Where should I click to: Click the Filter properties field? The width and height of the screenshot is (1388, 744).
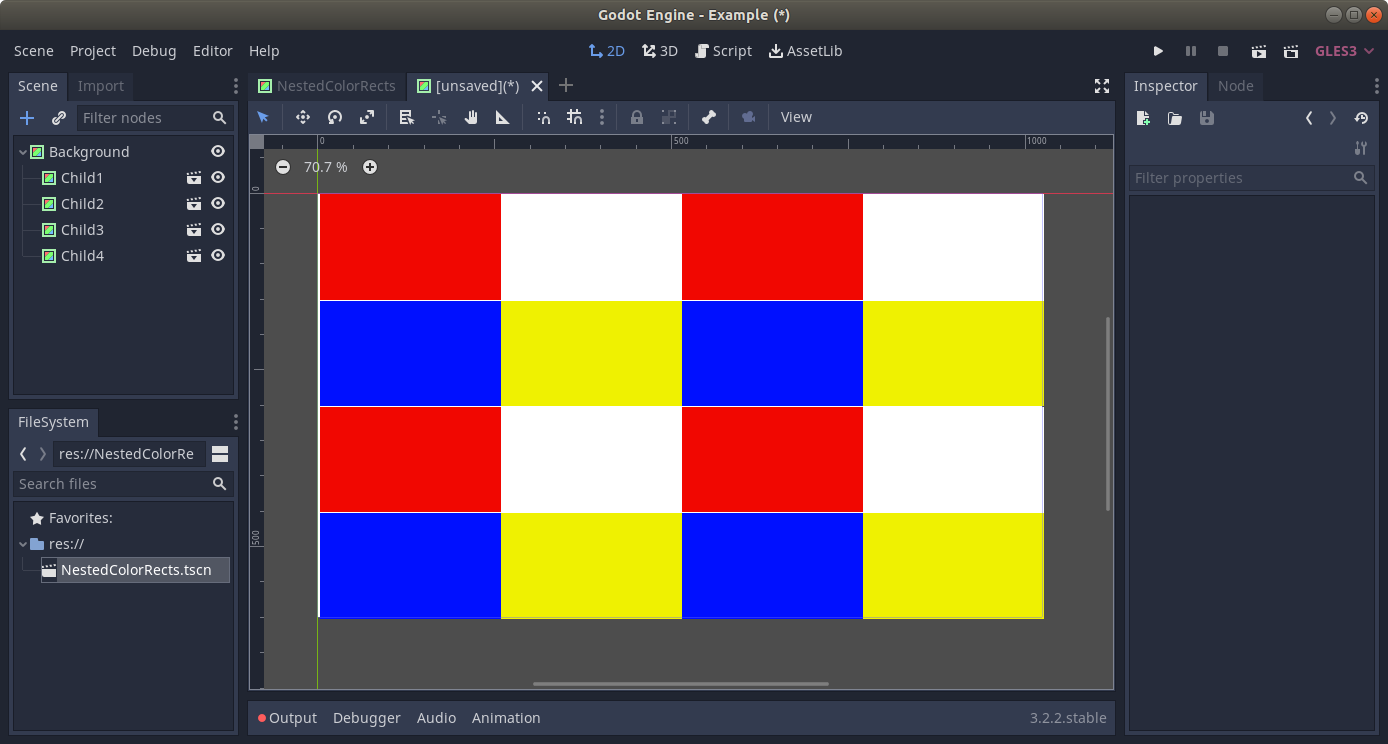coord(1251,178)
